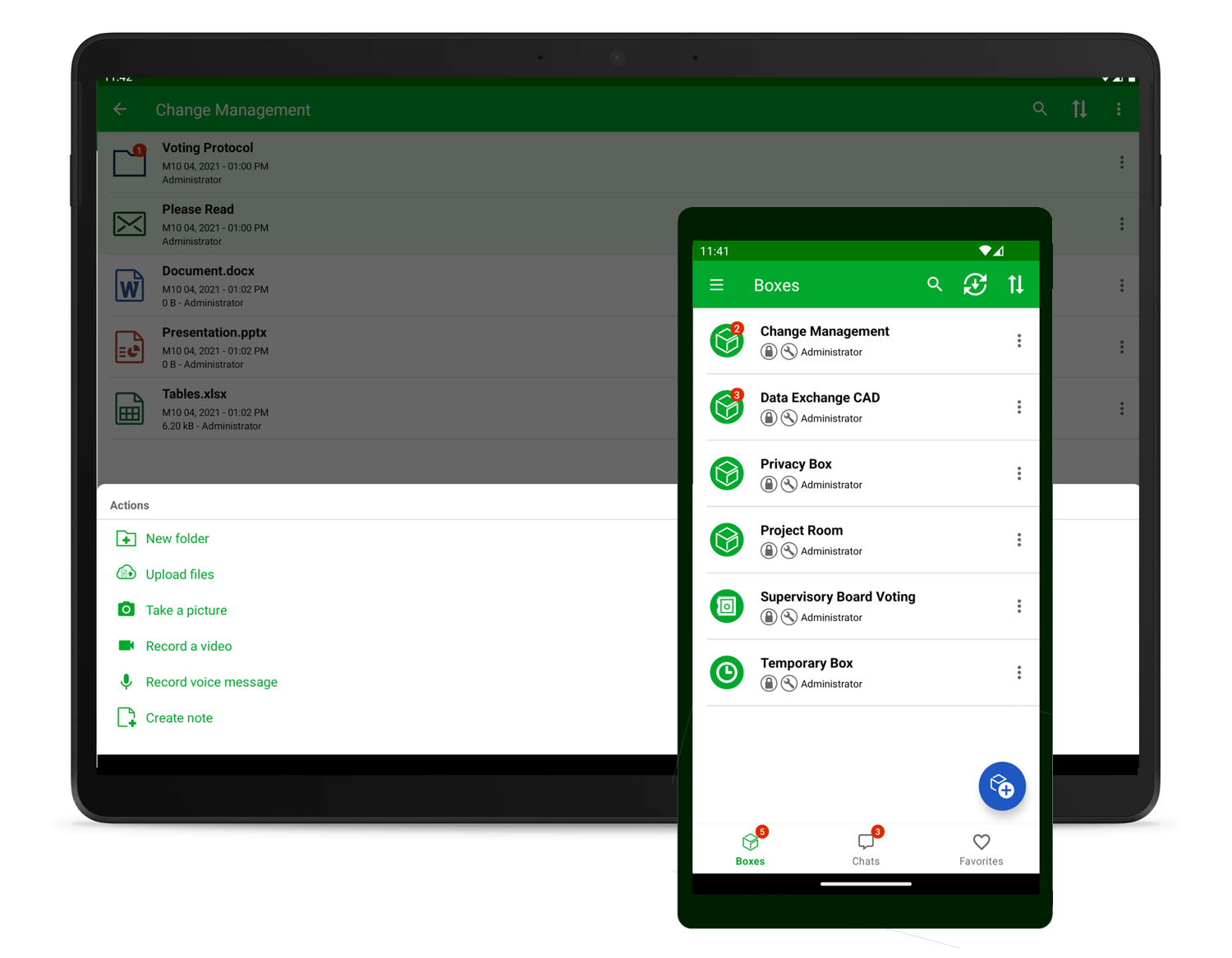Tap the sort arrows in tablet header
This screenshot has height=958, width=1232.
(1079, 108)
